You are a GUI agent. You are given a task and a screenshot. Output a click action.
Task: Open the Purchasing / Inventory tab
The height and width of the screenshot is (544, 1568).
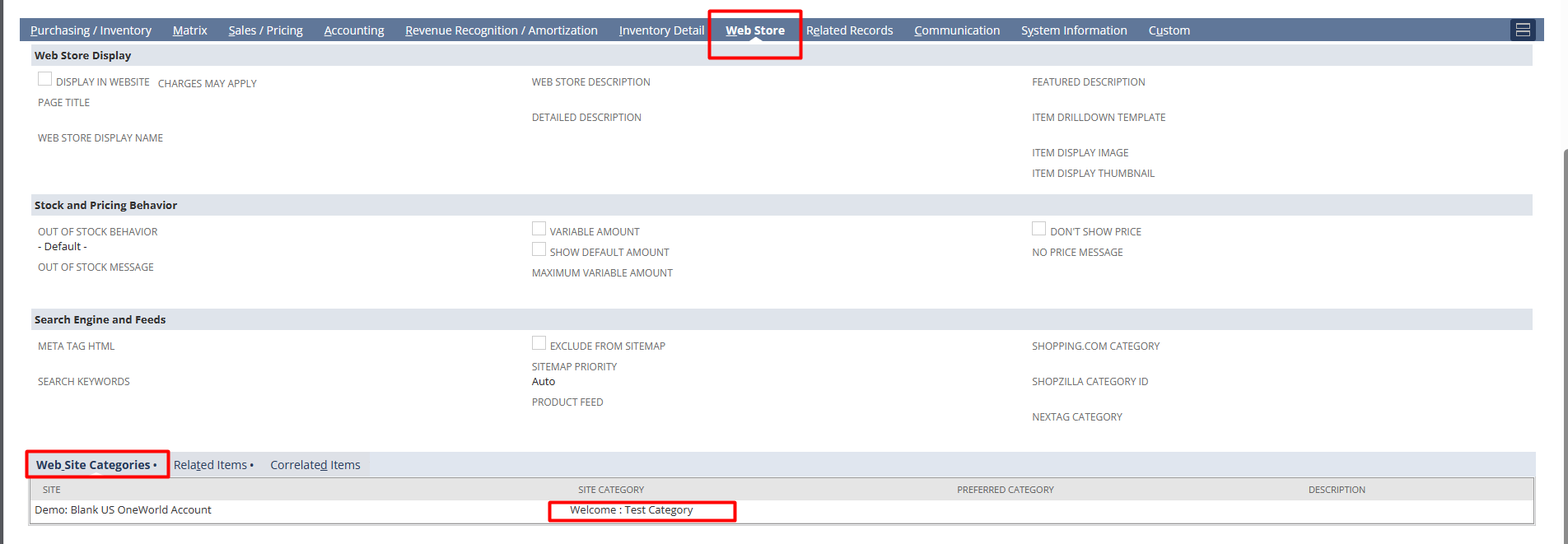coord(91,30)
